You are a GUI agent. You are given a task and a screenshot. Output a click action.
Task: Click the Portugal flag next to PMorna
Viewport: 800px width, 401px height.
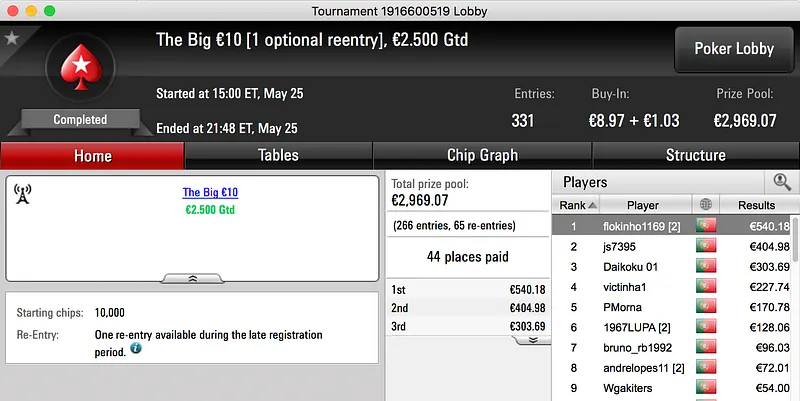click(x=707, y=307)
